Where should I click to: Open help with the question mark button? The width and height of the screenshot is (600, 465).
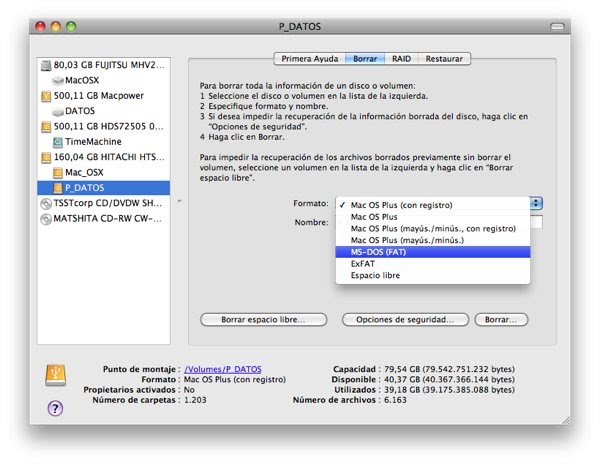pyautogui.click(x=55, y=408)
